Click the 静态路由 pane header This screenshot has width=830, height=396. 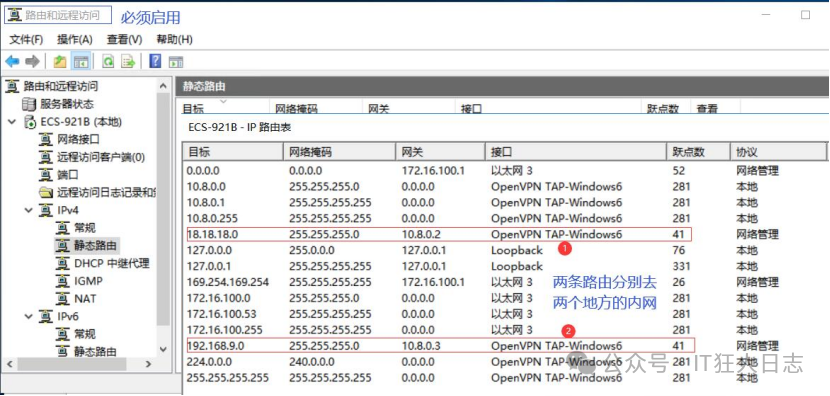tap(502, 86)
